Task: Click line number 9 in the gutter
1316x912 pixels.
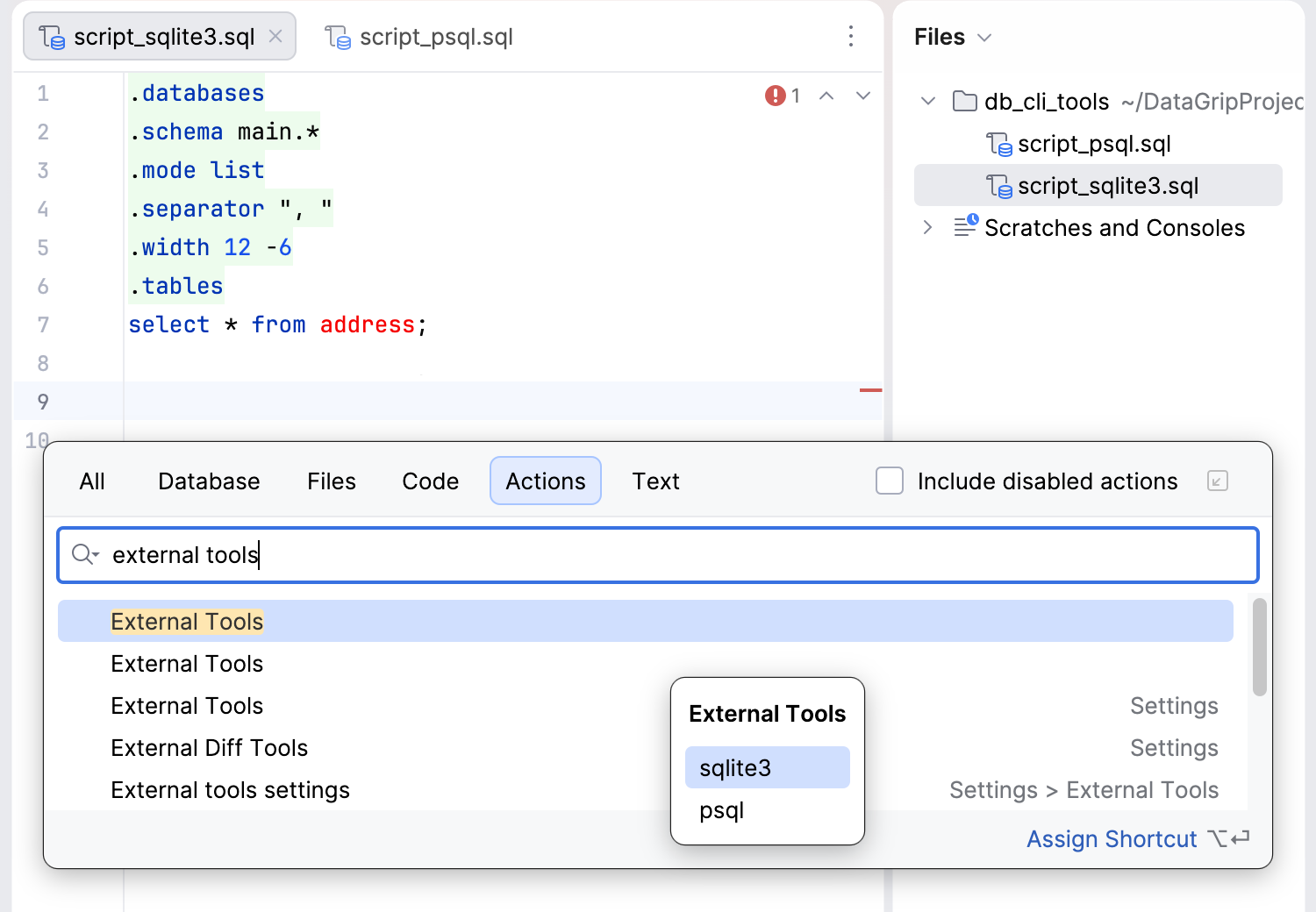Action: click(x=43, y=402)
